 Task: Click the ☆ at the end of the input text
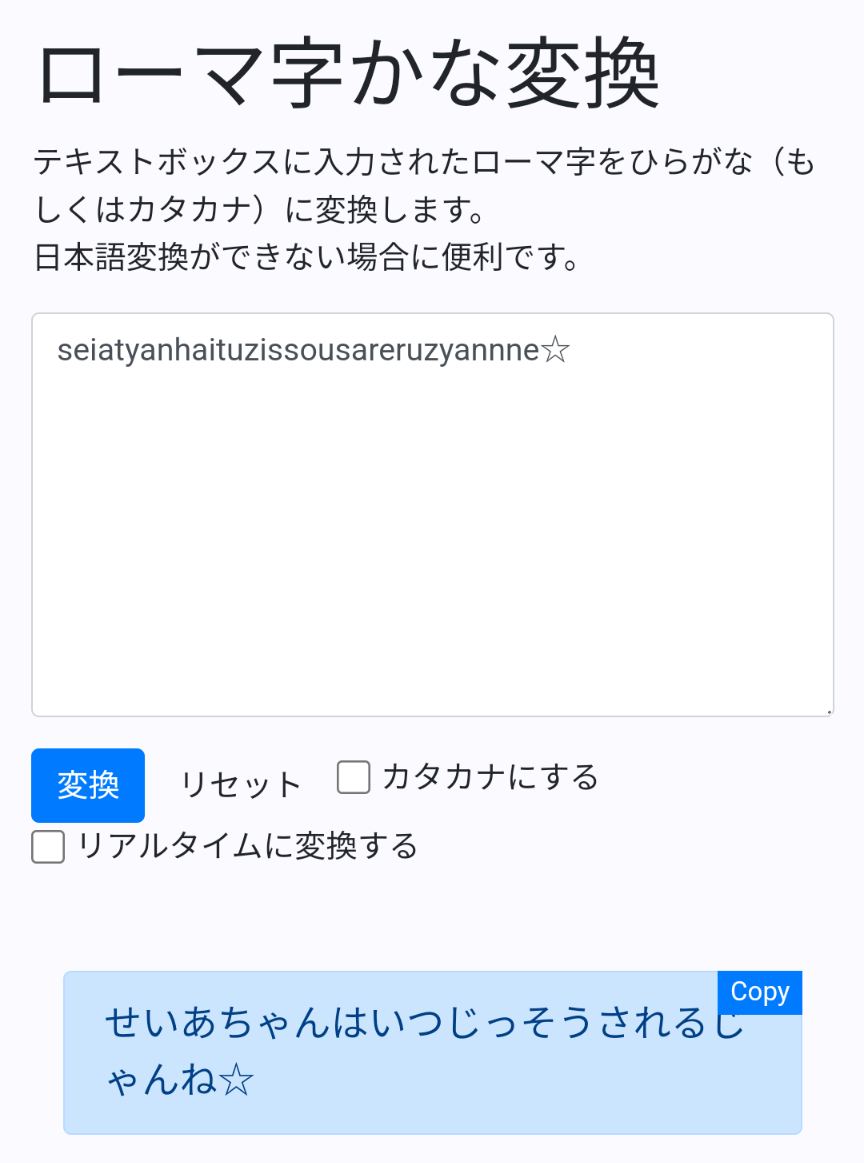point(555,350)
